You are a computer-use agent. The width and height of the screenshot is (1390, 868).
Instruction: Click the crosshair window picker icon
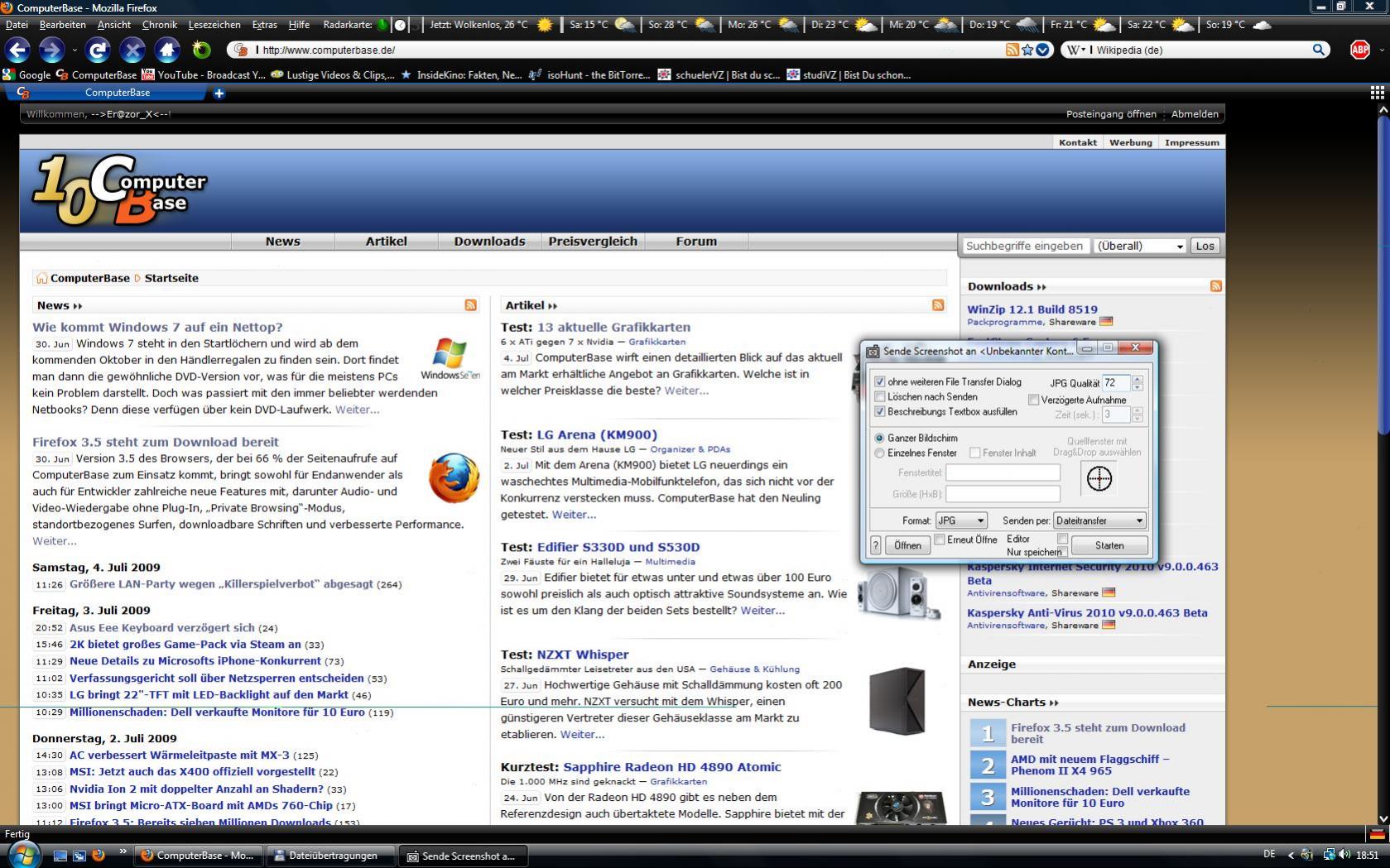pos(1099,478)
